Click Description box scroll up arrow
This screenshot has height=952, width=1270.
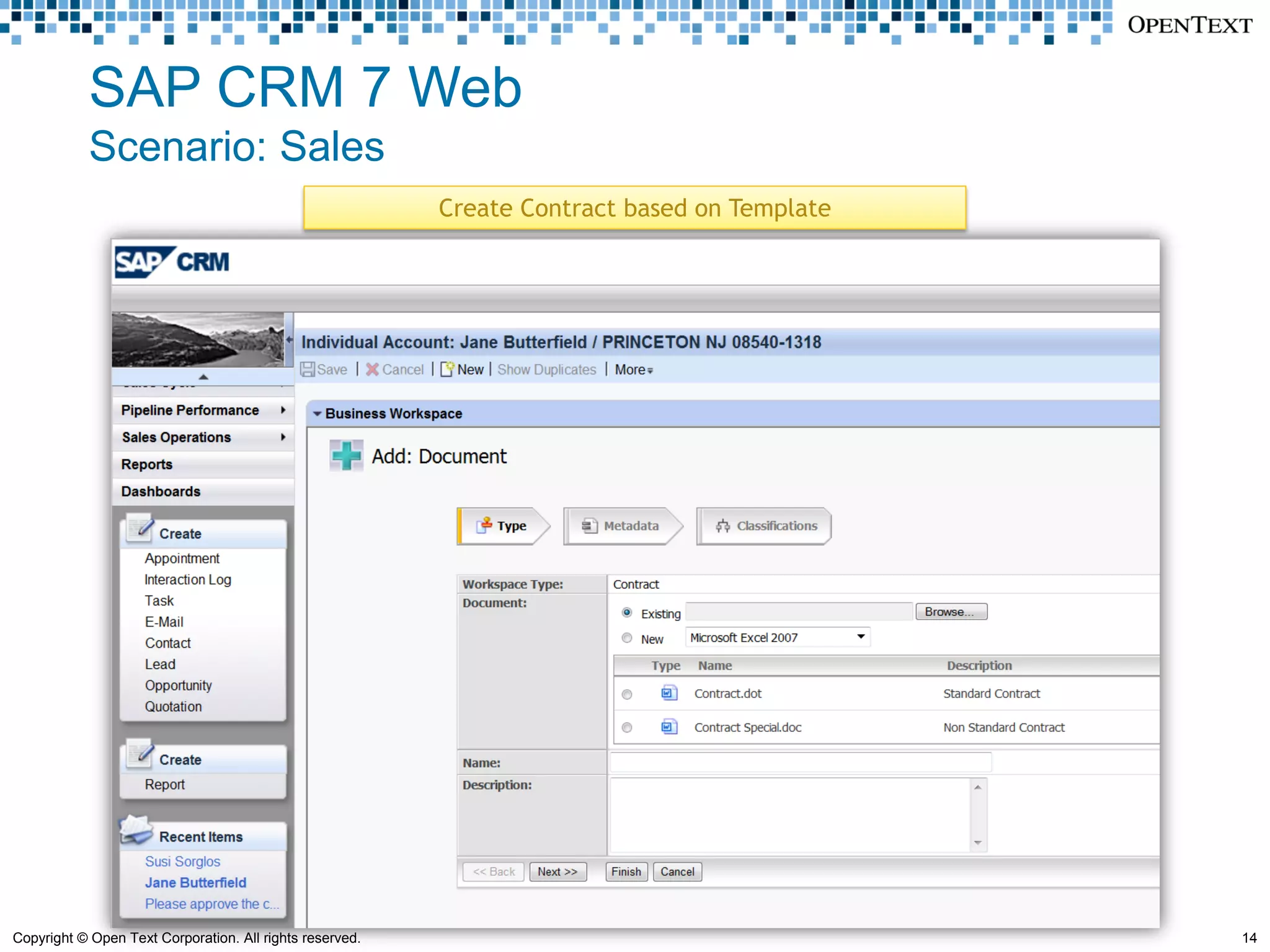click(x=978, y=787)
